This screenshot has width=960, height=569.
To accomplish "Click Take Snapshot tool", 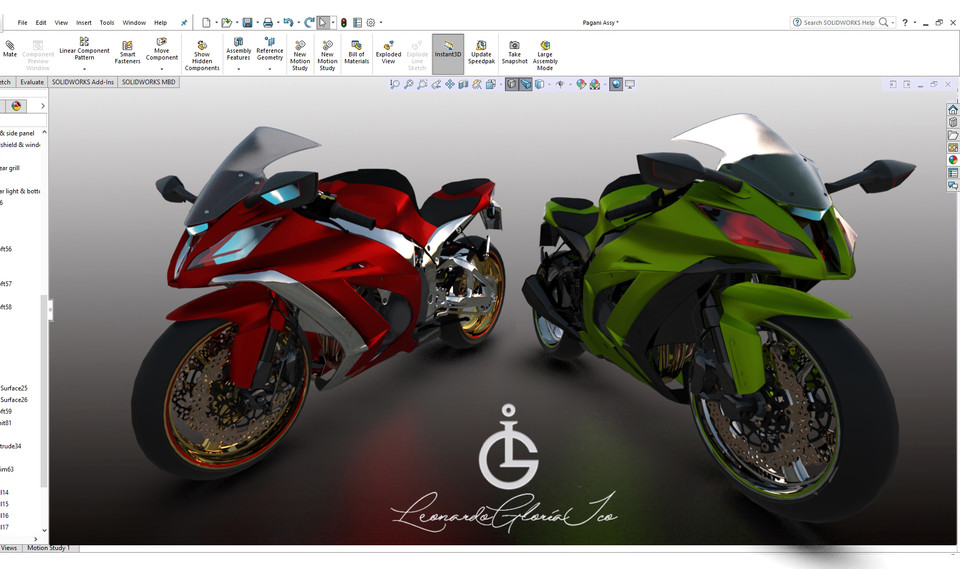I will pyautogui.click(x=514, y=52).
